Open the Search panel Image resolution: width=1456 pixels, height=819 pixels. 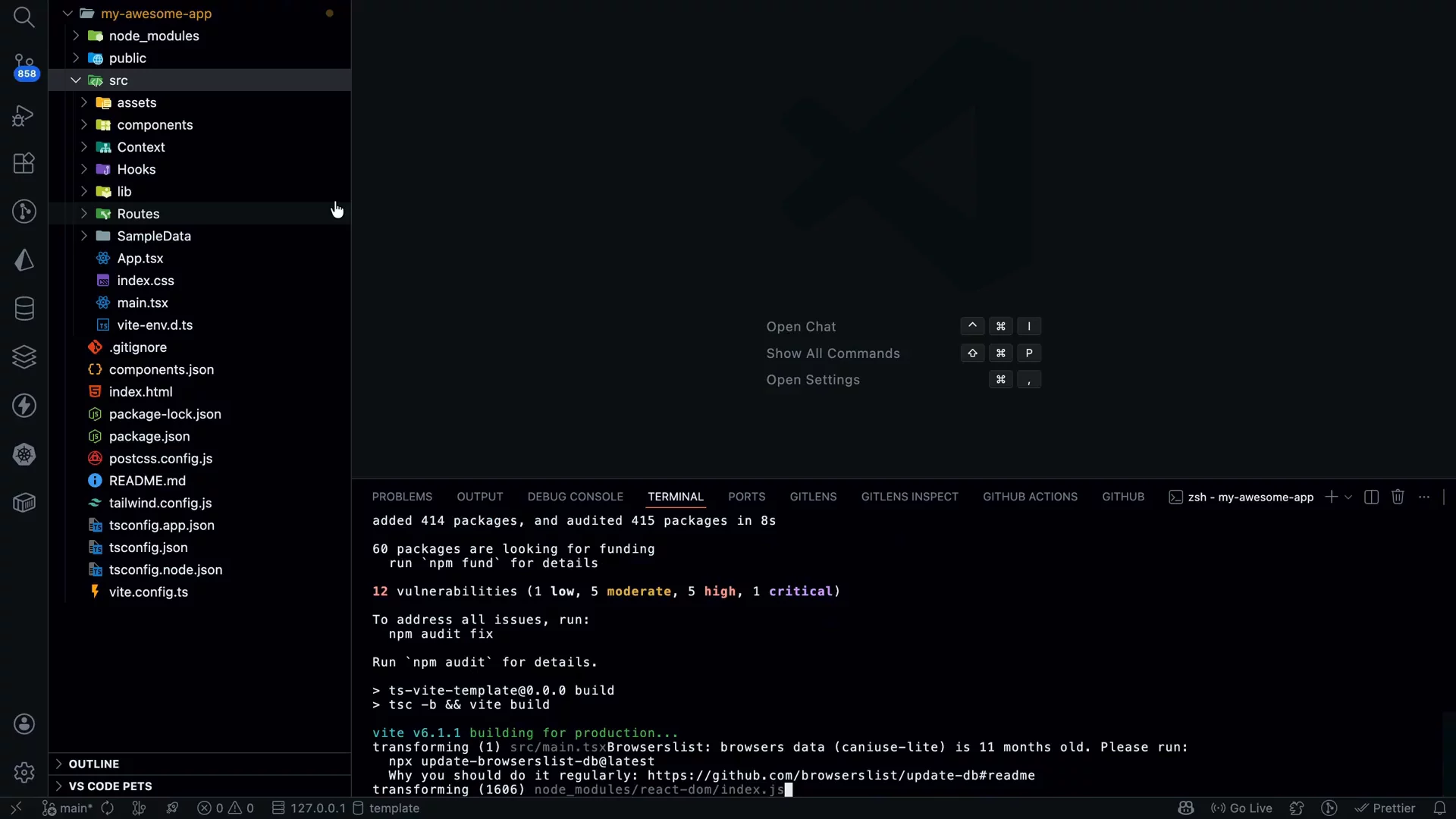(24, 17)
